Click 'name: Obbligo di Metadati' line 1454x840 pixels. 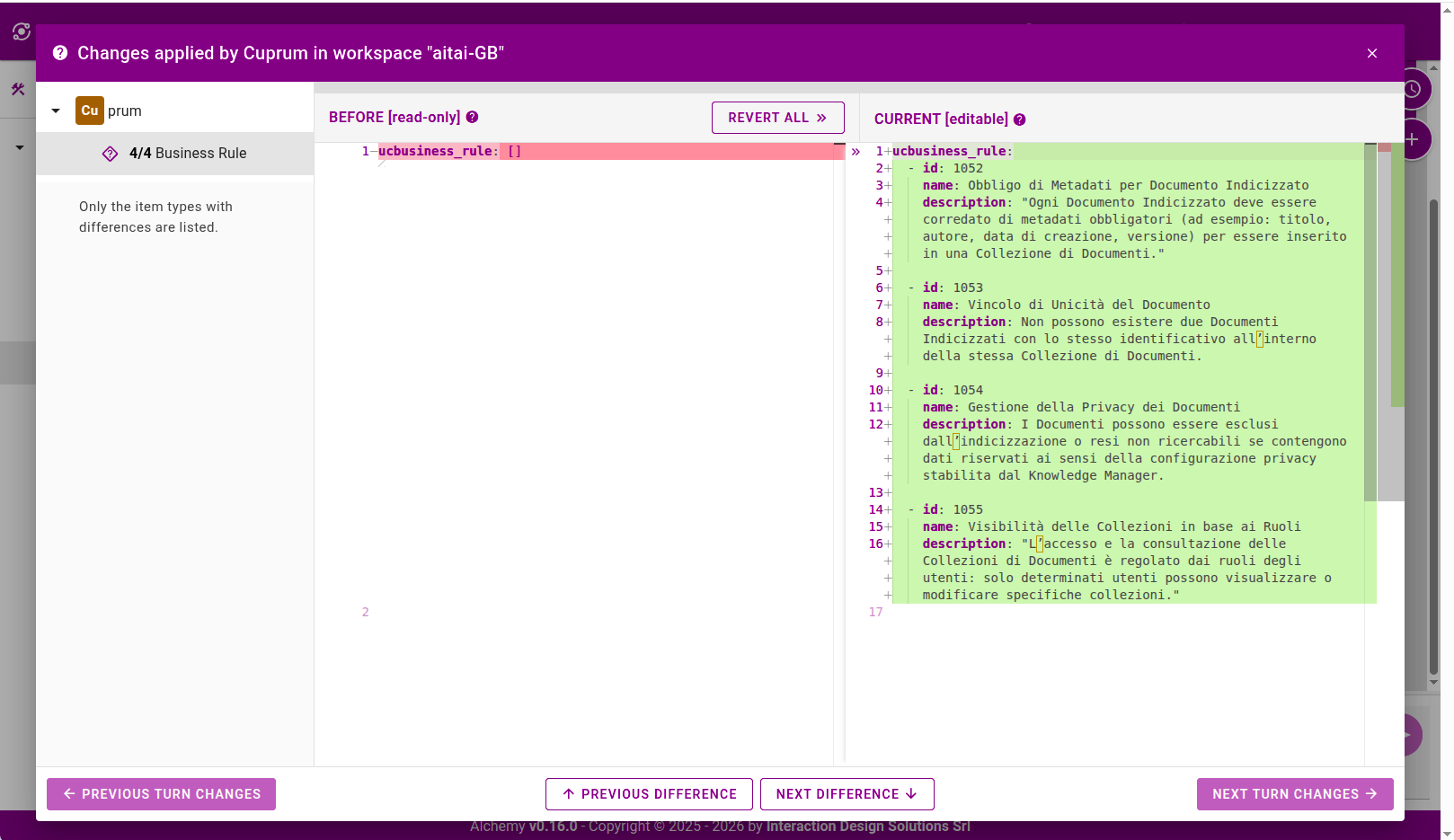click(x=1115, y=185)
